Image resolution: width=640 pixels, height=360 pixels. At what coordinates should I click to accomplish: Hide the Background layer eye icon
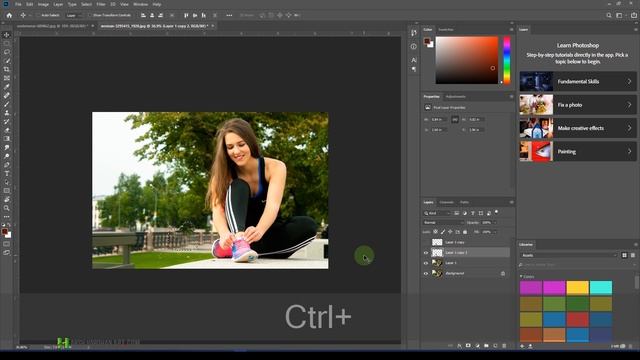tap(426, 273)
